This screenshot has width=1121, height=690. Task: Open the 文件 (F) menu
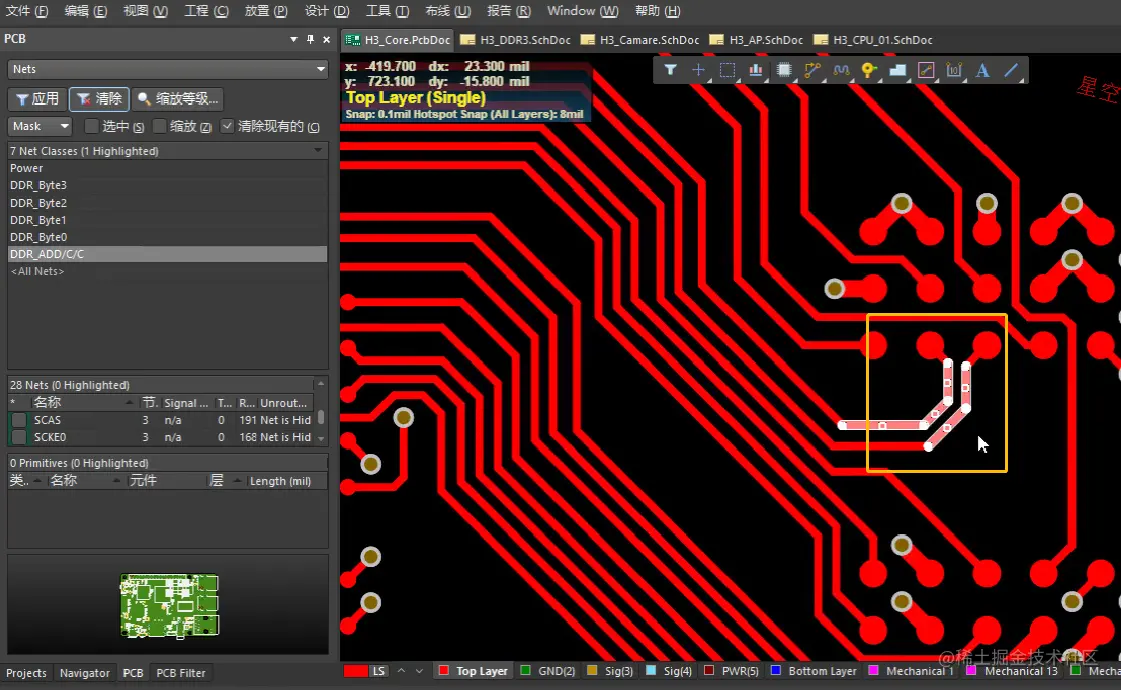(x=26, y=11)
